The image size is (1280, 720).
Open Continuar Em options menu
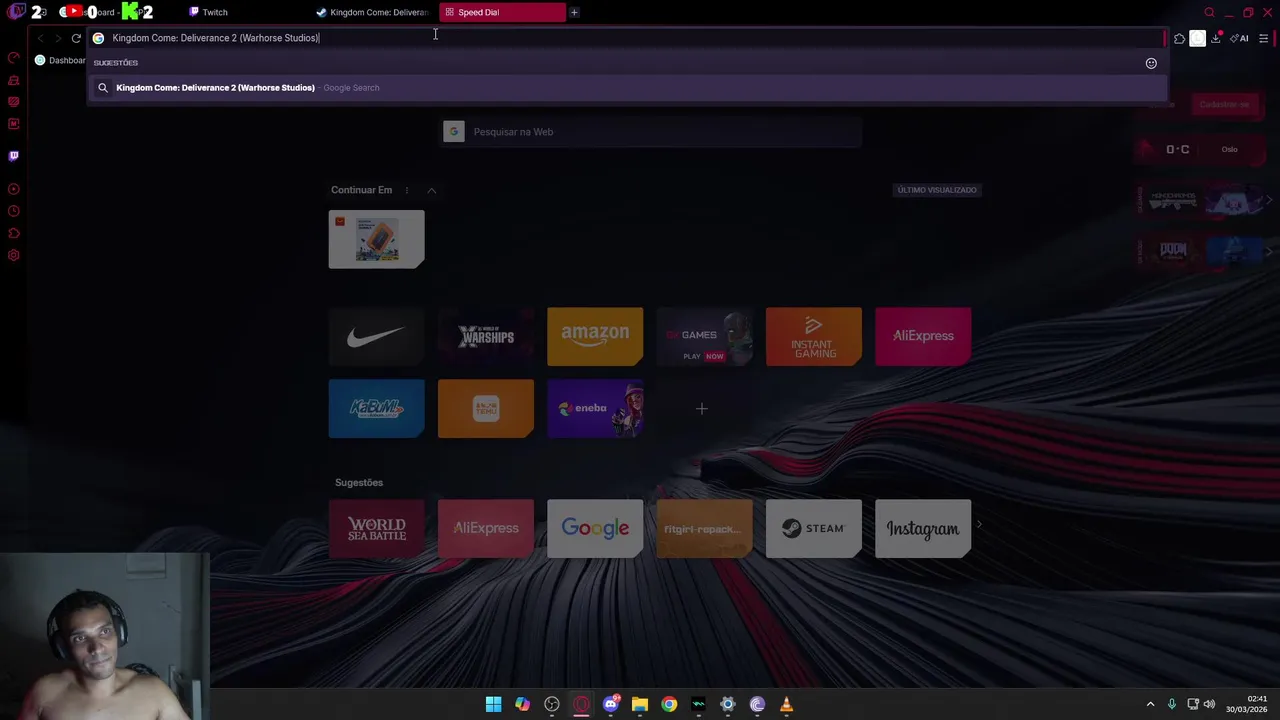[406, 190]
